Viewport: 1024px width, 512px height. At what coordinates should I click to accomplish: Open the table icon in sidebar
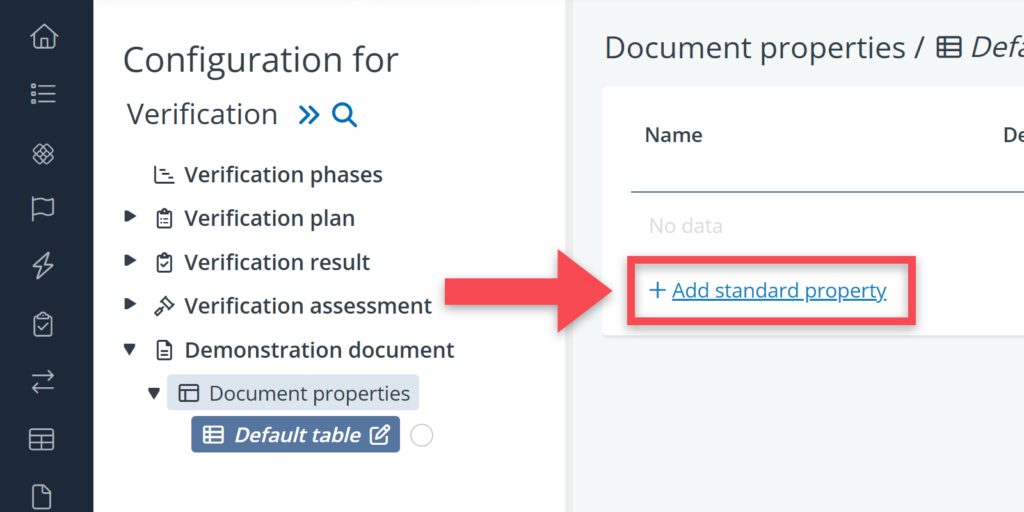pyautogui.click(x=44, y=439)
